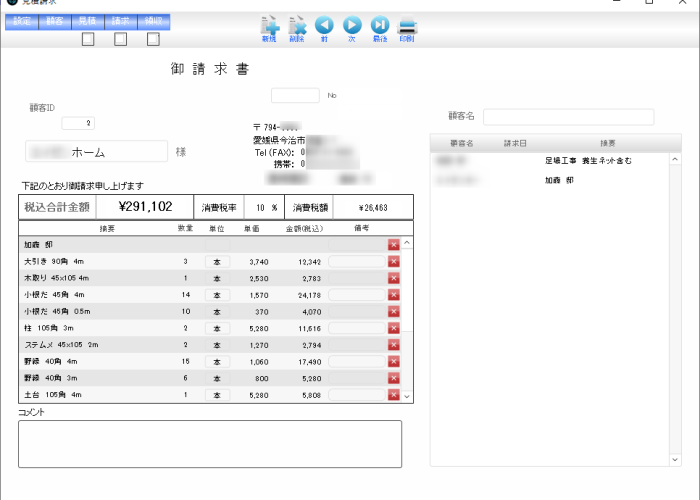Go to previous record (前)
700x500 pixels.
[x=324, y=29]
